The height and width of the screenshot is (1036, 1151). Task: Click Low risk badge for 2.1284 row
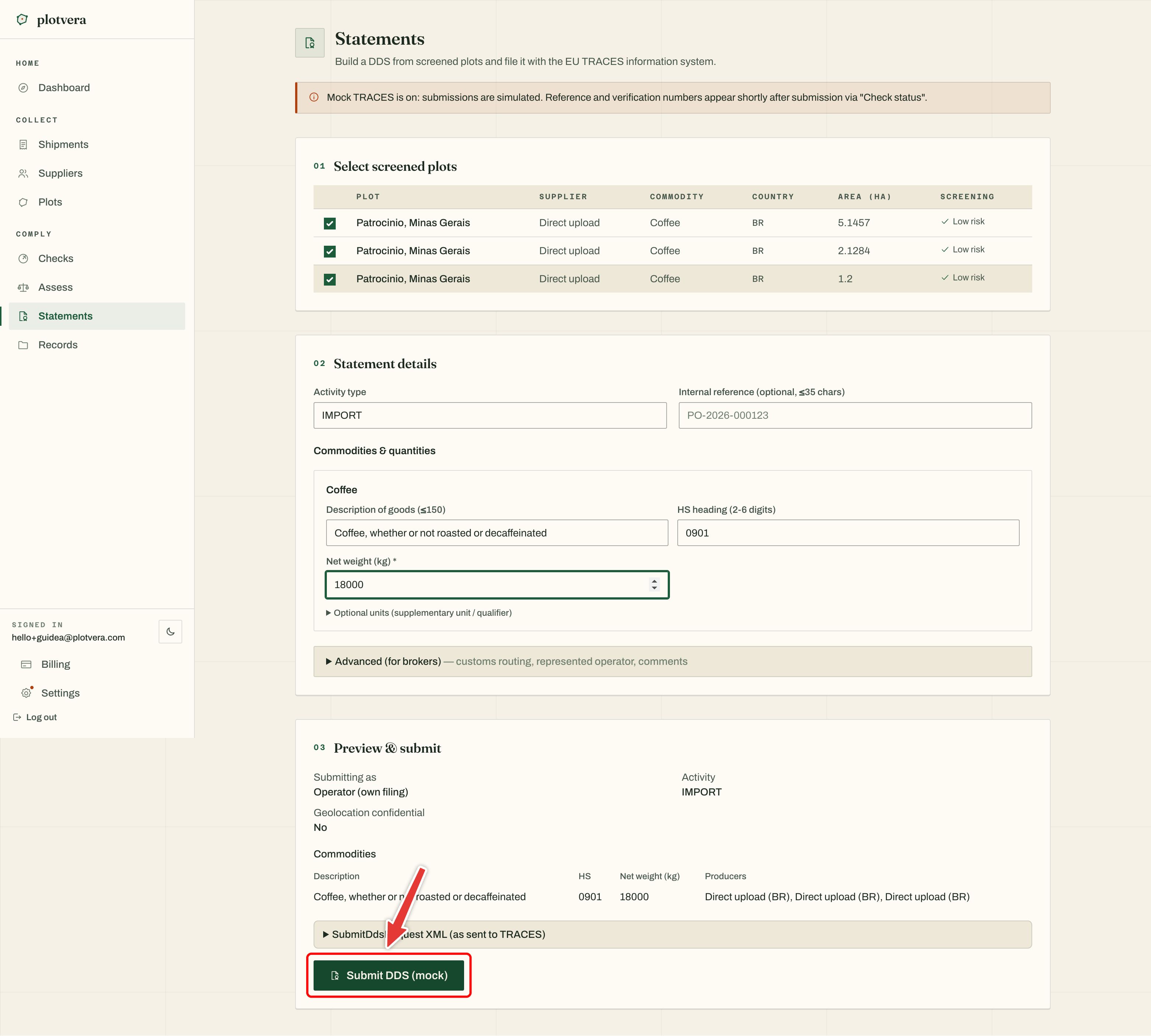pyautogui.click(x=962, y=249)
